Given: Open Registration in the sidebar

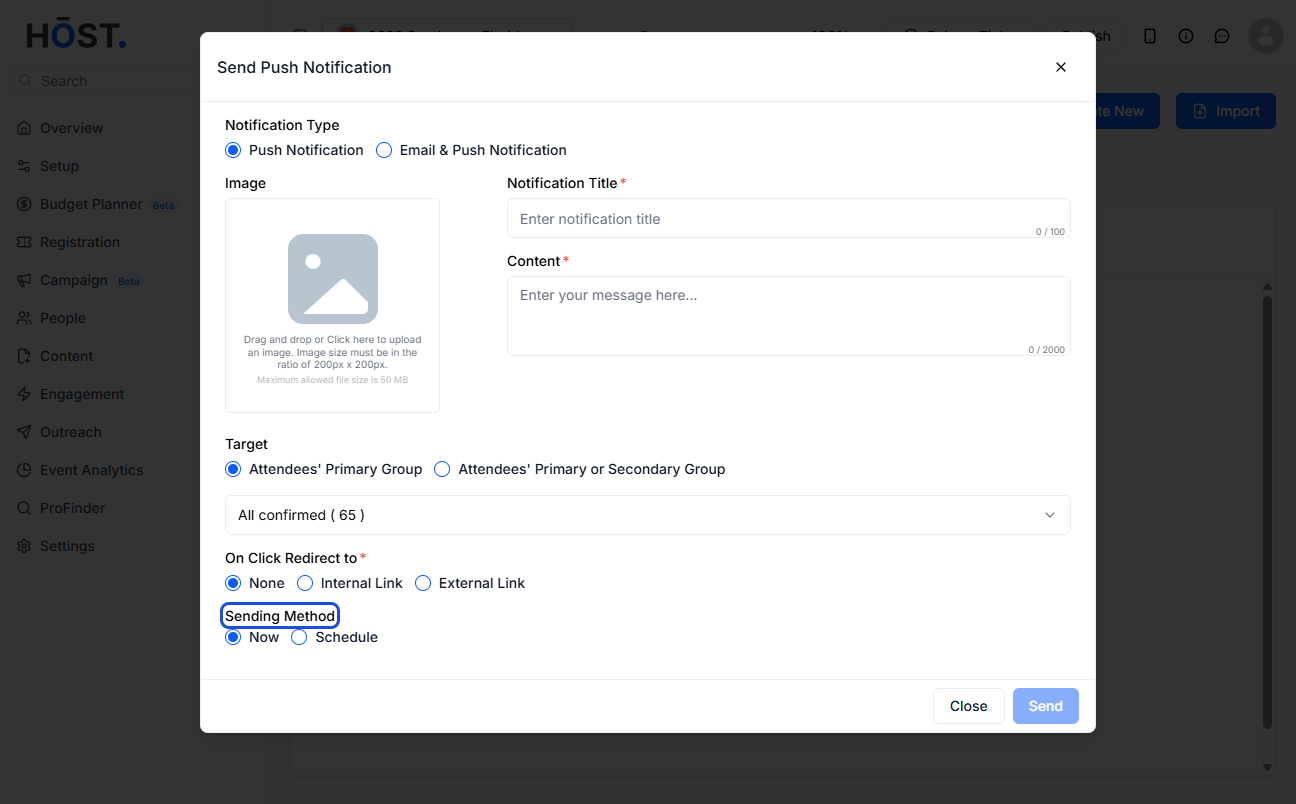Looking at the screenshot, I should pos(80,242).
